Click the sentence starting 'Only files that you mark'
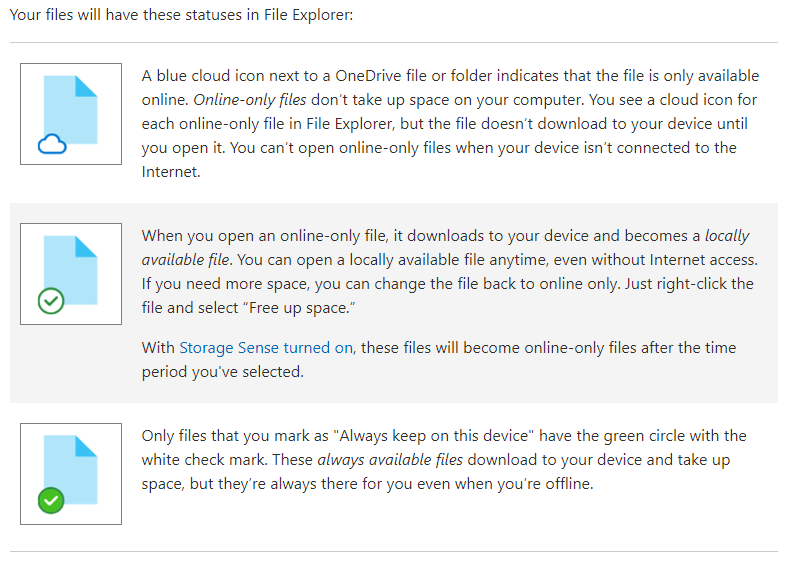 coord(444,448)
